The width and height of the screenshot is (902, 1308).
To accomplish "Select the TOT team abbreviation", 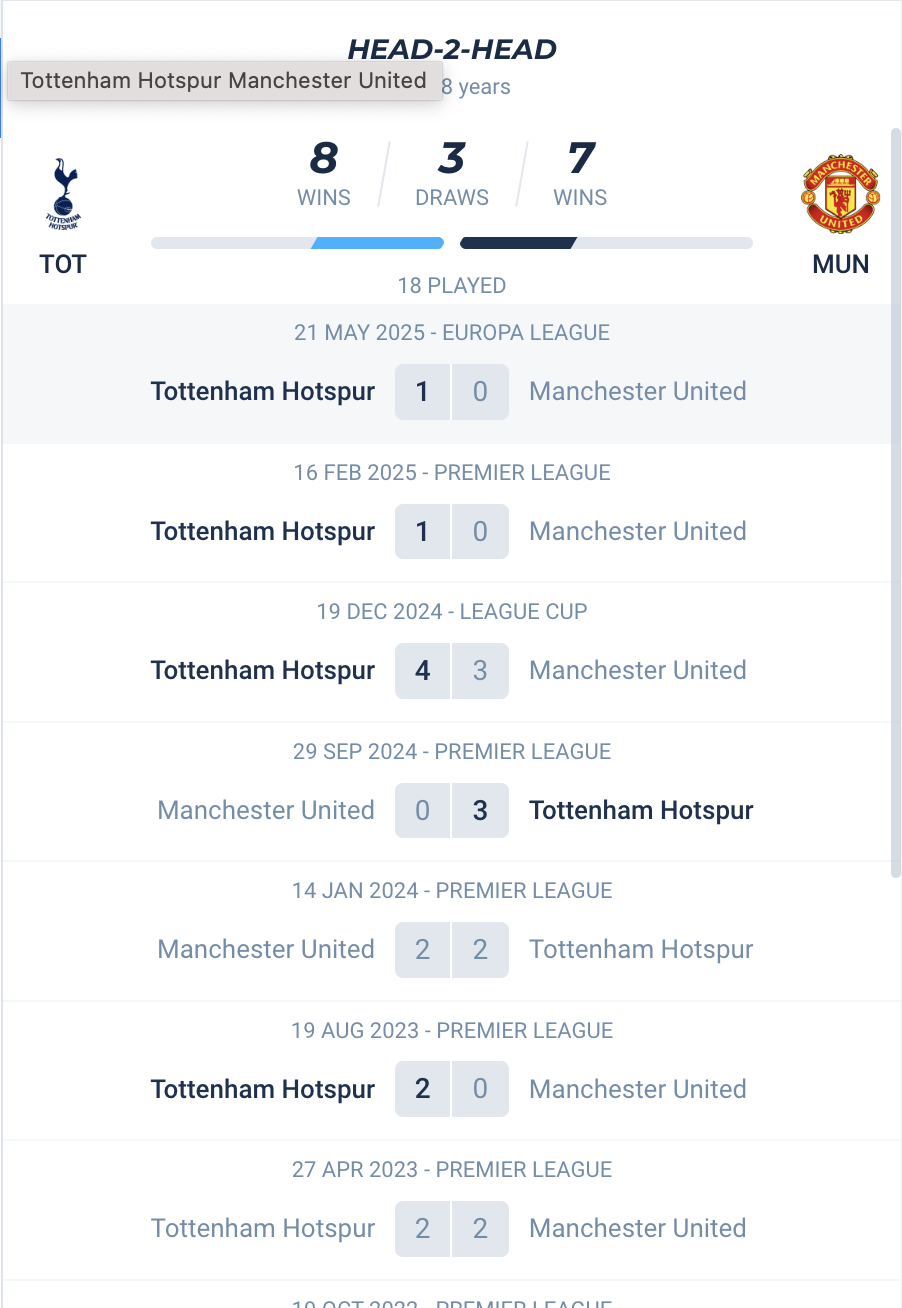I will click(x=63, y=264).
